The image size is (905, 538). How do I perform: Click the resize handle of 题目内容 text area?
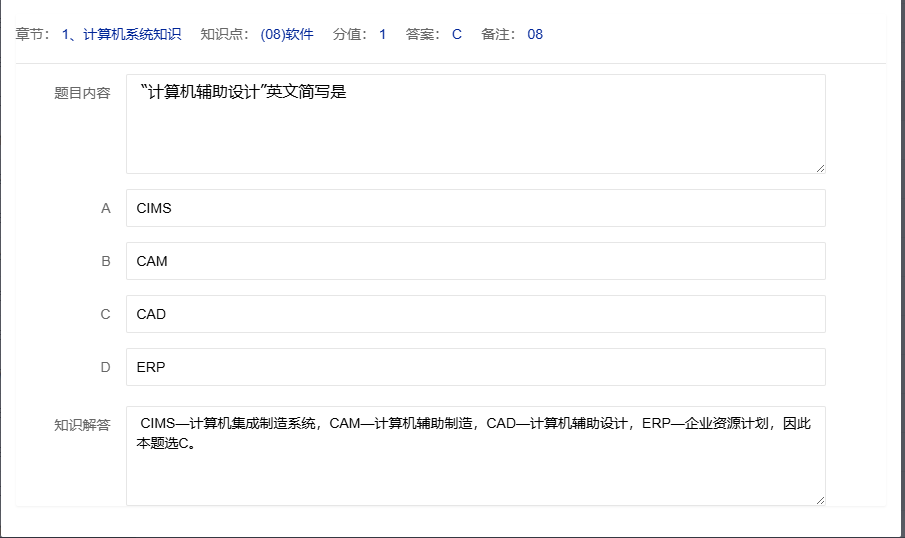click(x=819, y=167)
